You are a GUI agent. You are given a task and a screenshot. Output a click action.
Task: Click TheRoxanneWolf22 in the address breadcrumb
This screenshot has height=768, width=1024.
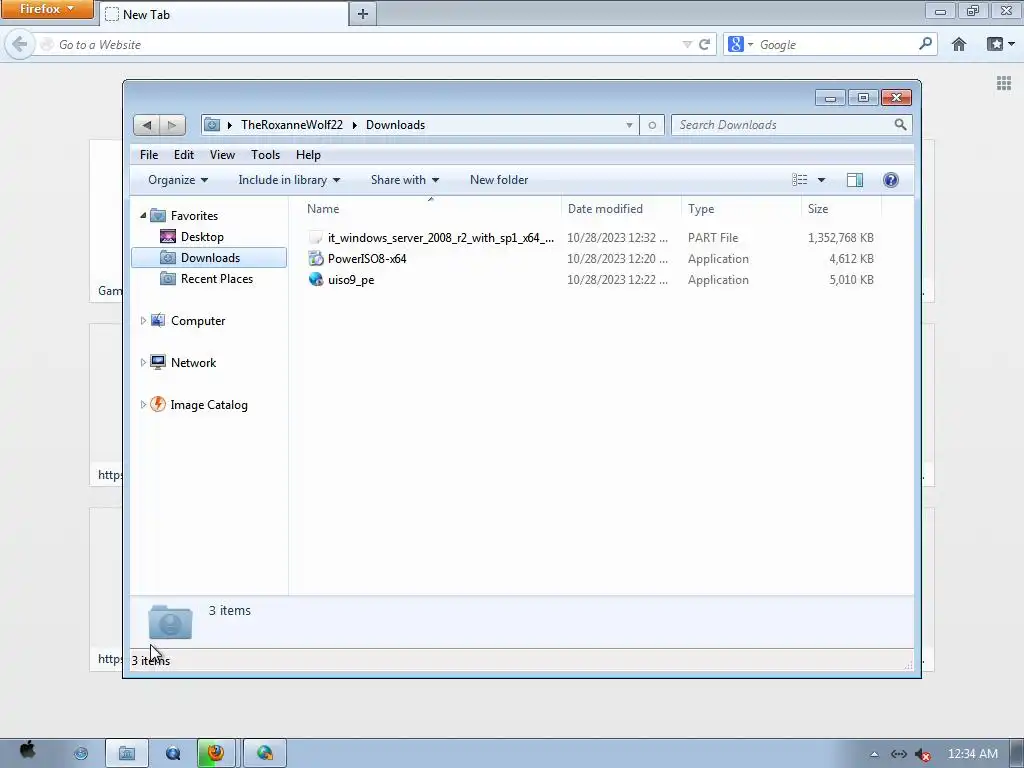pyautogui.click(x=292, y=125)
